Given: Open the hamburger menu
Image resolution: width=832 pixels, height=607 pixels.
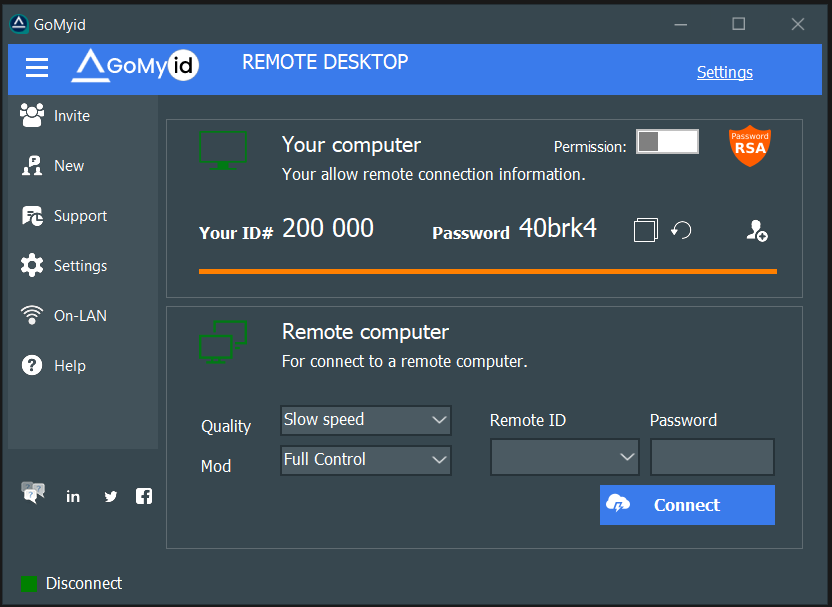Looking at the screenshot, I should click(x=37, y=68).
